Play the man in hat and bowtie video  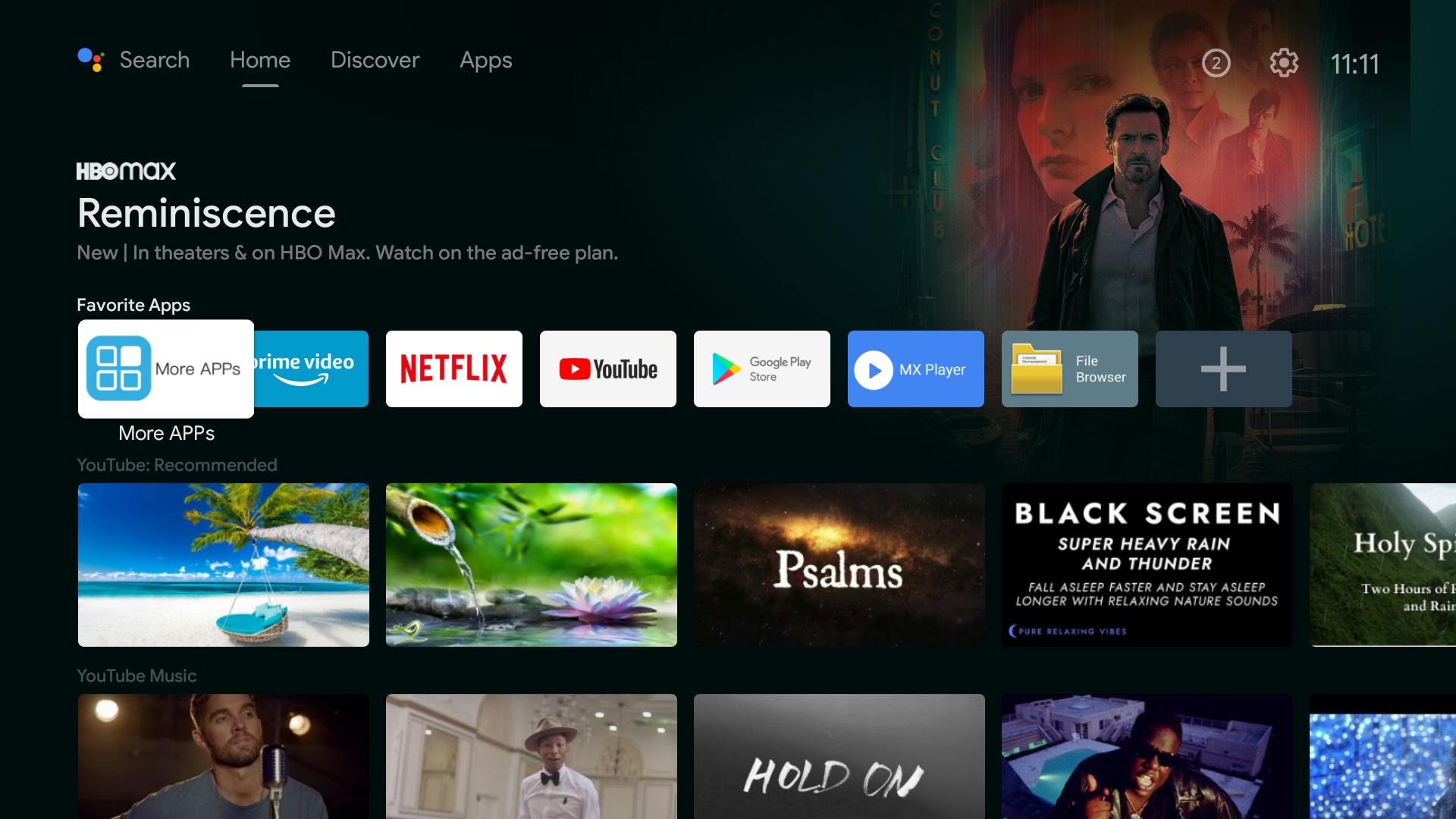pyautogui.click(x=532, y=756)
